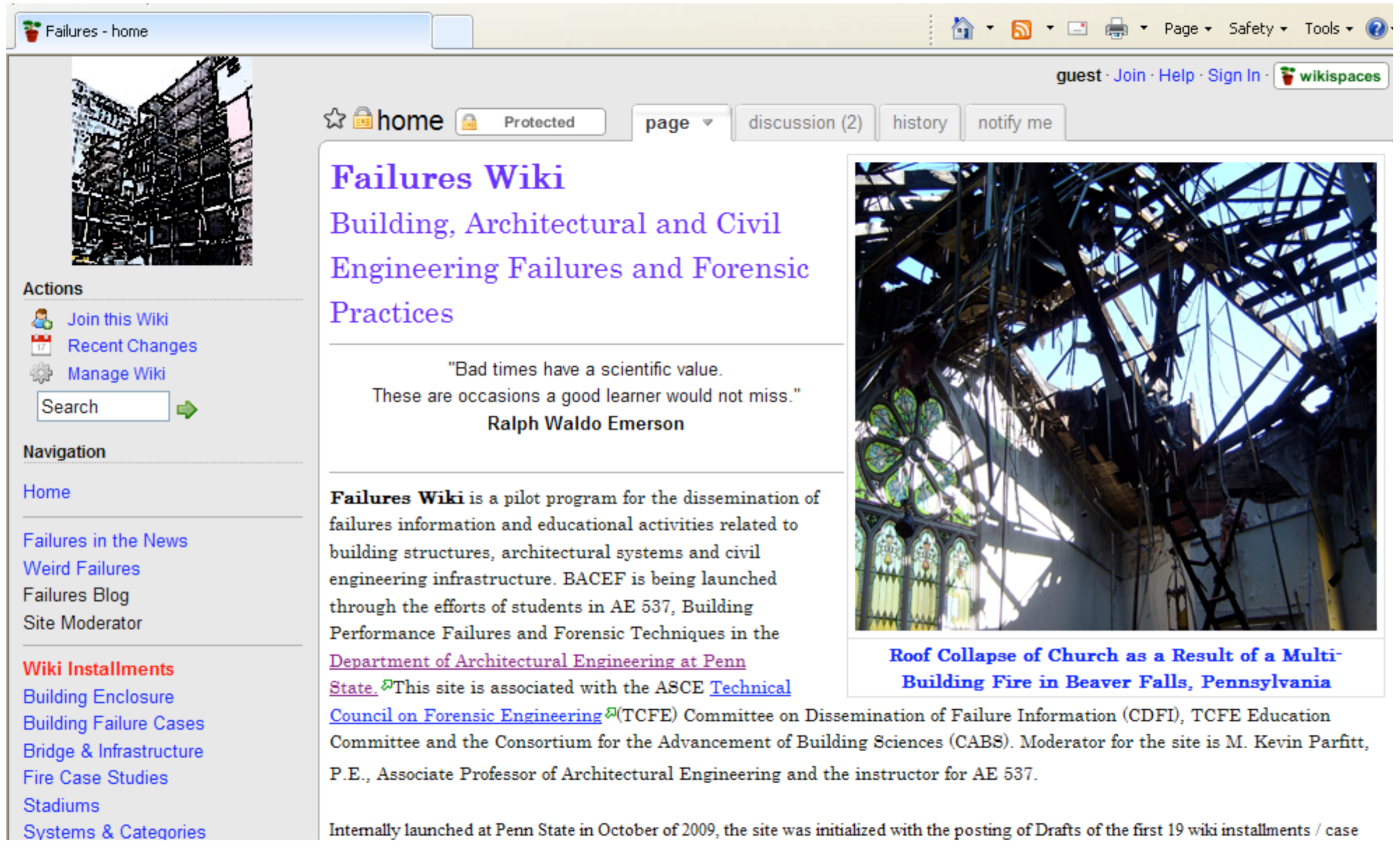The width and height of the screenshot is (1400, 849).
Task: Open the Home icon dropdown arrow
Action: click(990, 28)
